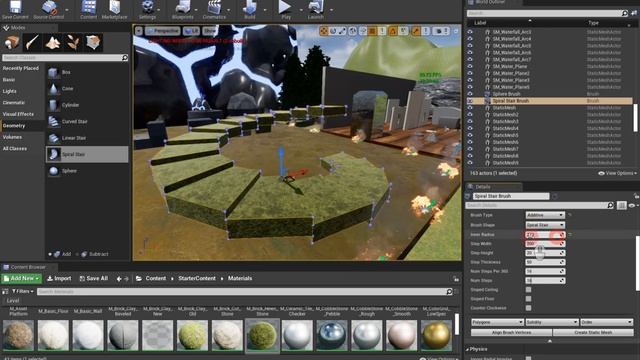Select the Paint mode brush icon

(x=32, y=42)
